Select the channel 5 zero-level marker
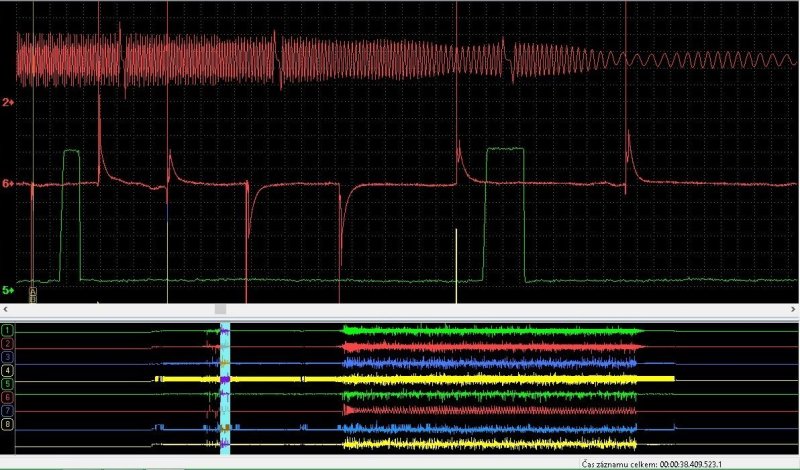Image resolution: width=800 pixels, height=470 pixels. click(8, 290)
